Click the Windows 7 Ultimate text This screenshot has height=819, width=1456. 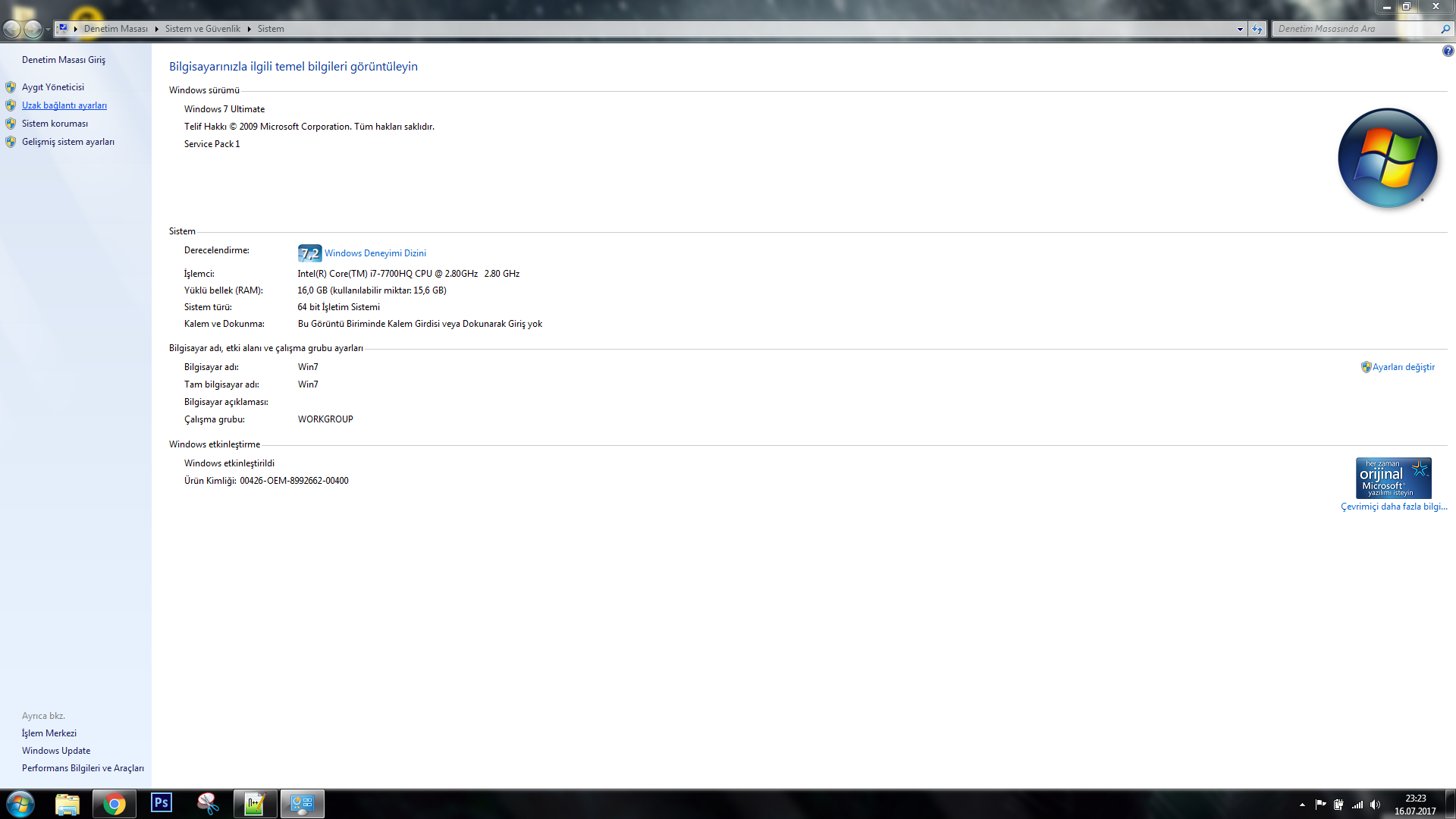224,109
